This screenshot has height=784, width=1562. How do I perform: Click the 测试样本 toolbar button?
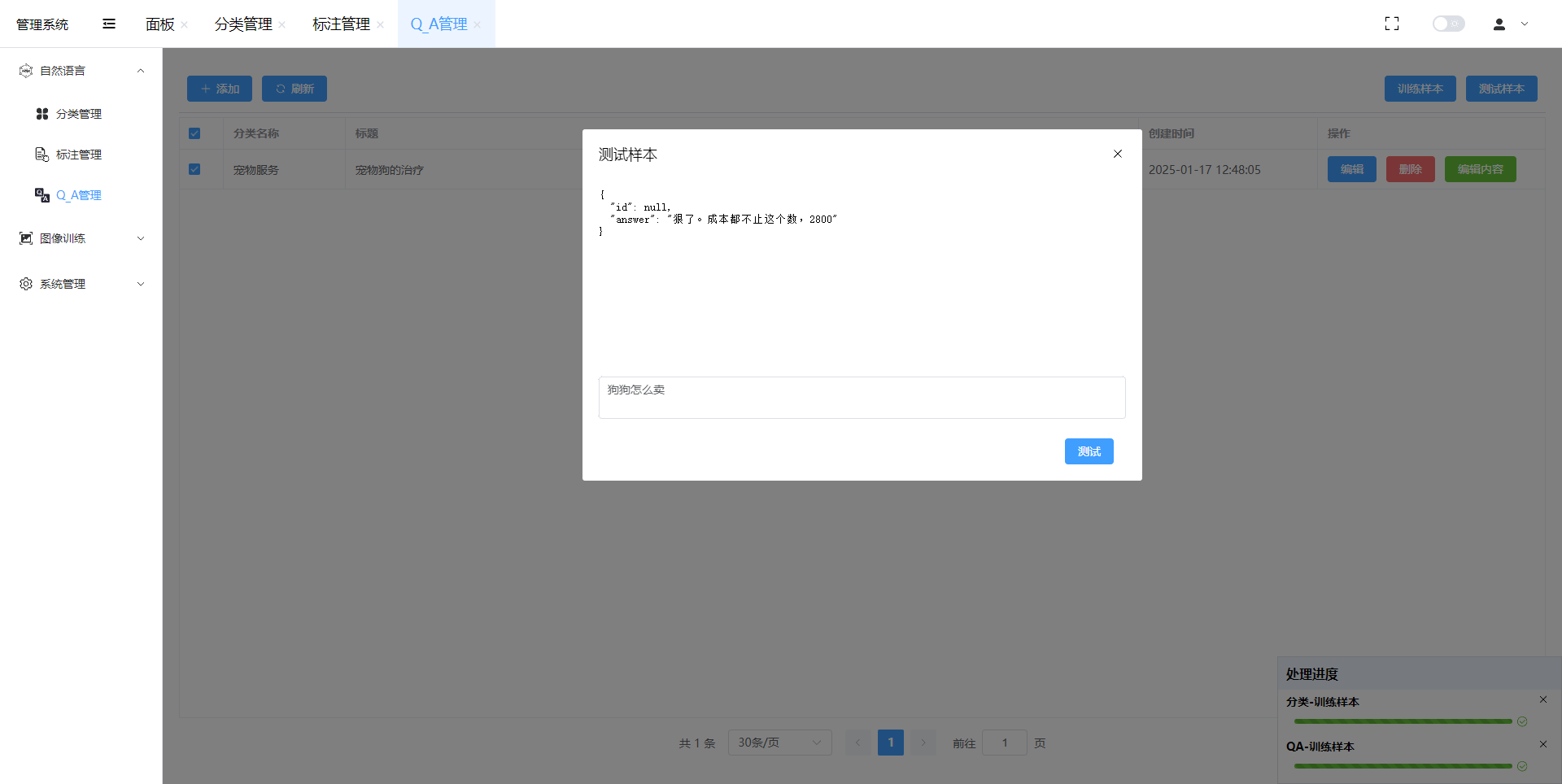coord(1502,89)
